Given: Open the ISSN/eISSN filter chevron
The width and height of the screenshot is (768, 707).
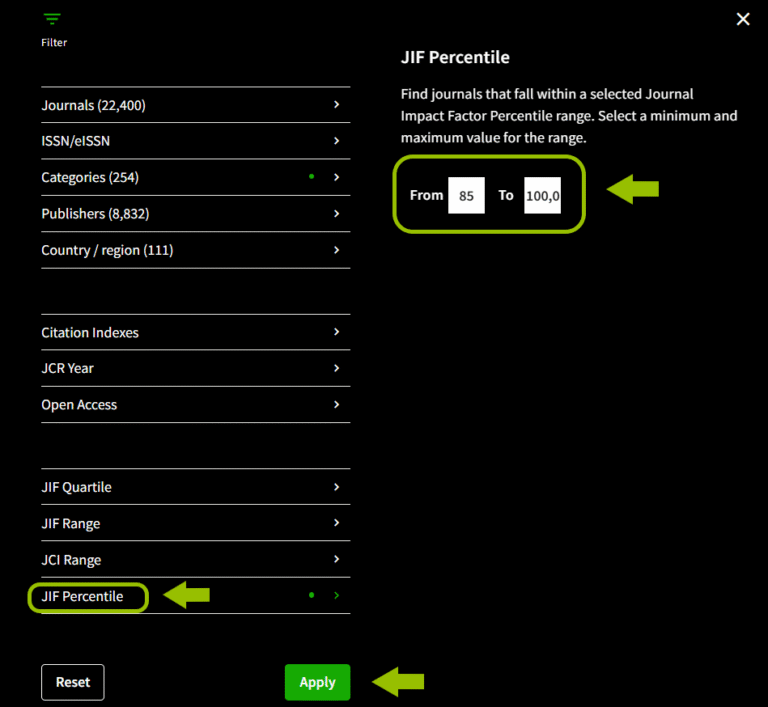Looking at the screenshot, I should click(x=336, y=141).
